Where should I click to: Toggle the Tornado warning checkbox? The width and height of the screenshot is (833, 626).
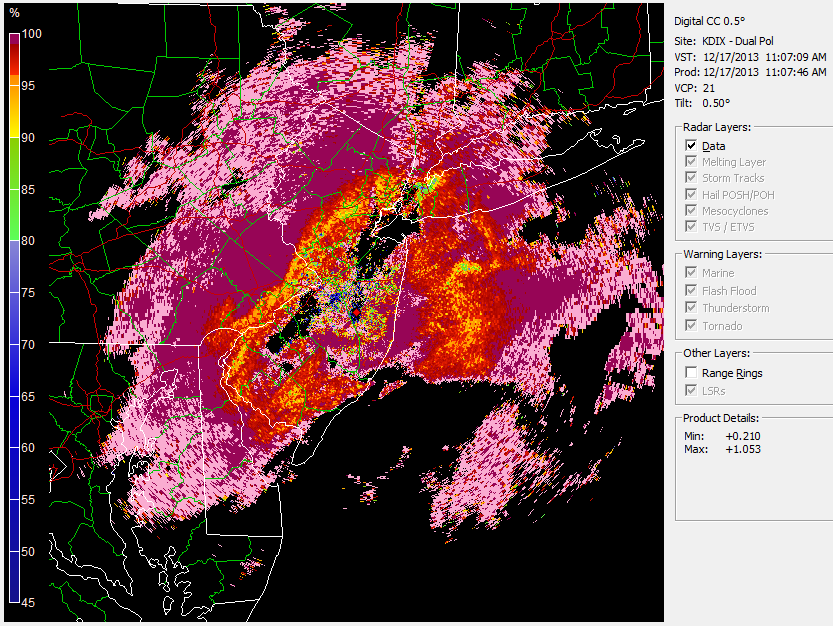click(x=691, y=325)
